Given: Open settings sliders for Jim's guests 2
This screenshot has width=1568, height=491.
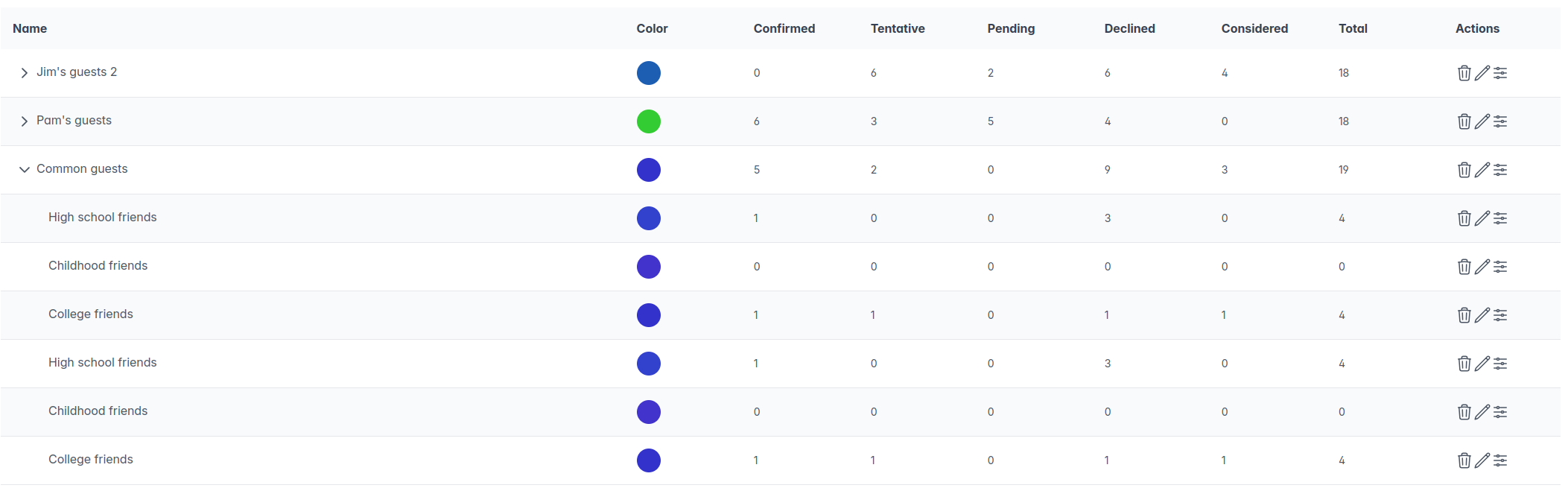Looking at the screenshot, I should (1500, 73).
